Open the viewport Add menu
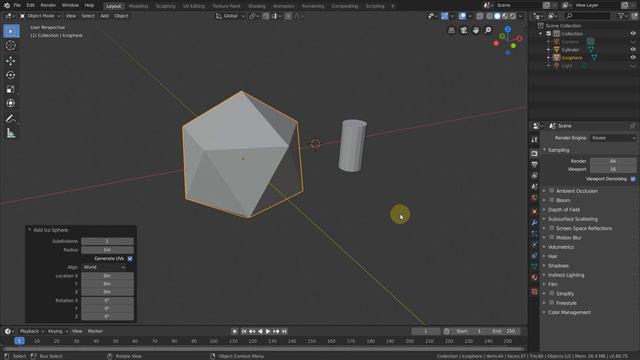640x360 pixels. click(x=104, y=16)
